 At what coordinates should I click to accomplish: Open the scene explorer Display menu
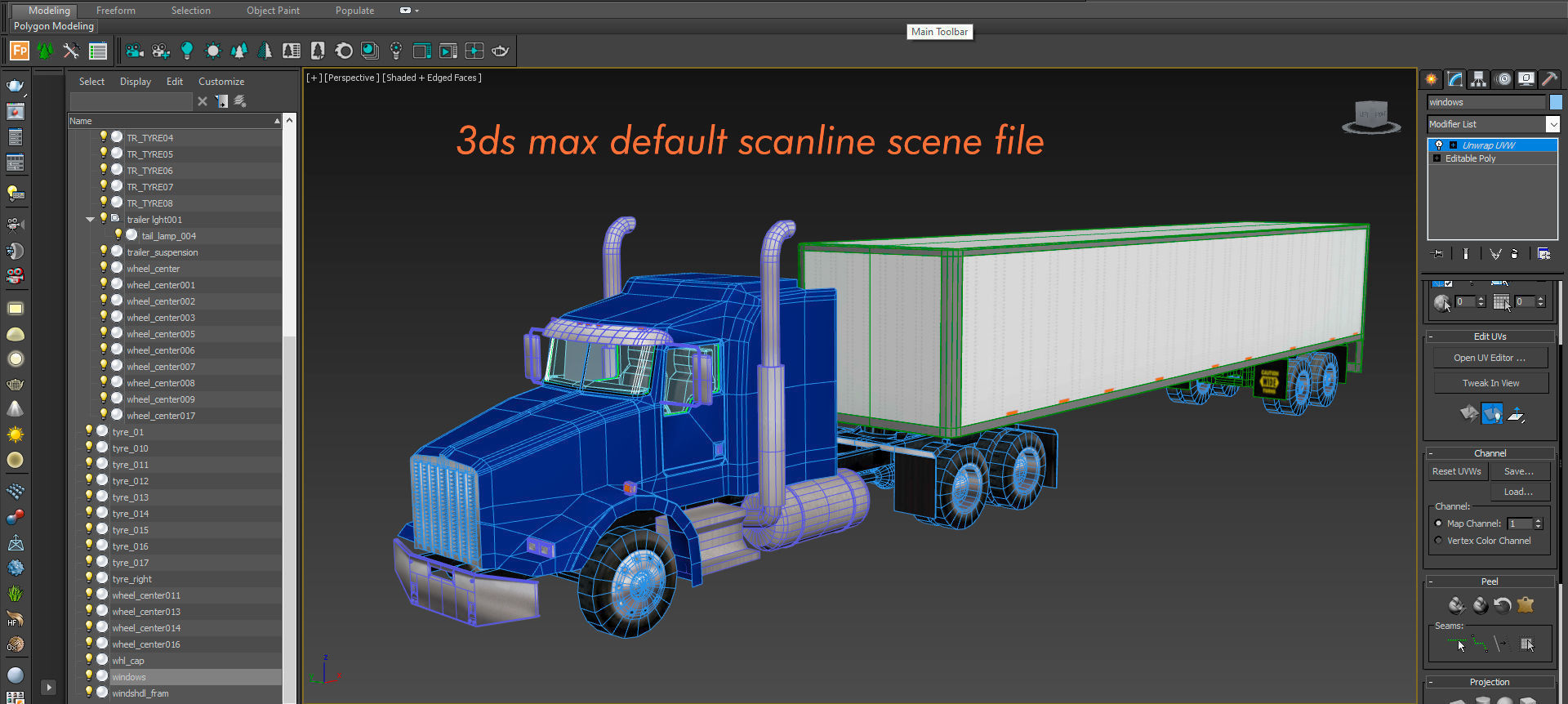136,82
